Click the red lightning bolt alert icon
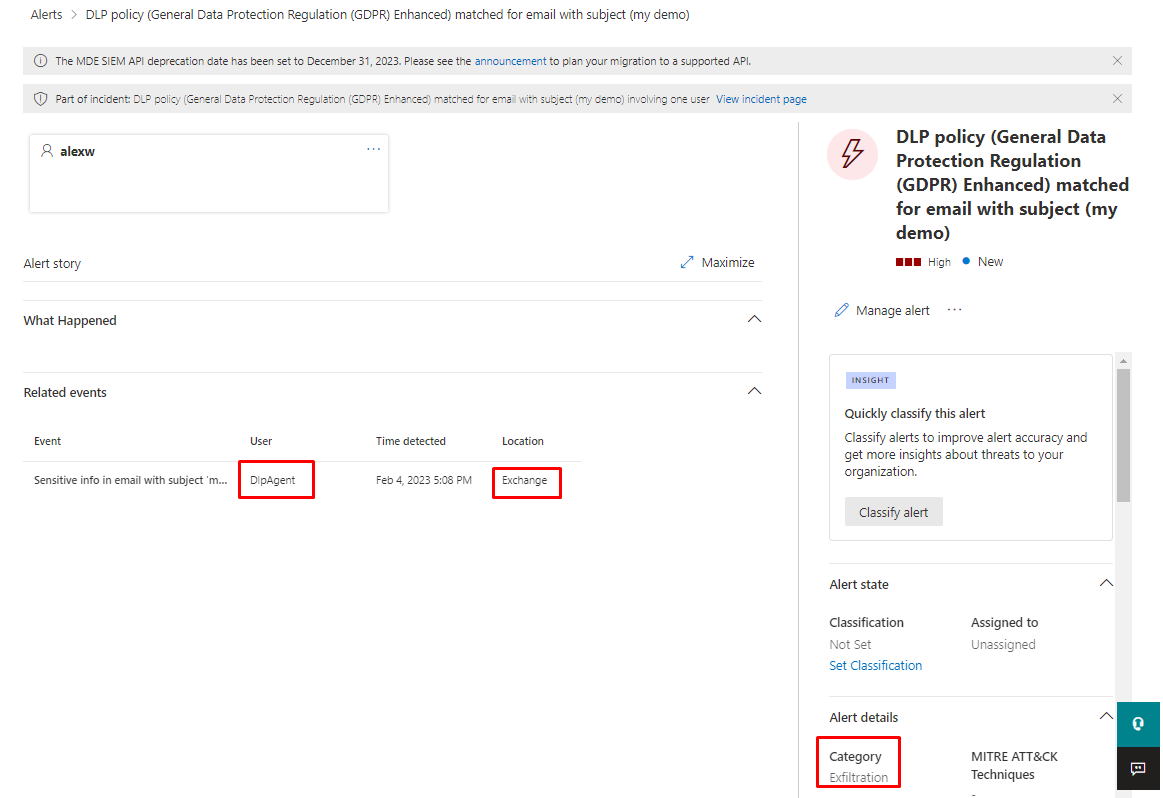The width and height of the screenshot is (1163, 798). pyautogui.click(x=852, y=154)
